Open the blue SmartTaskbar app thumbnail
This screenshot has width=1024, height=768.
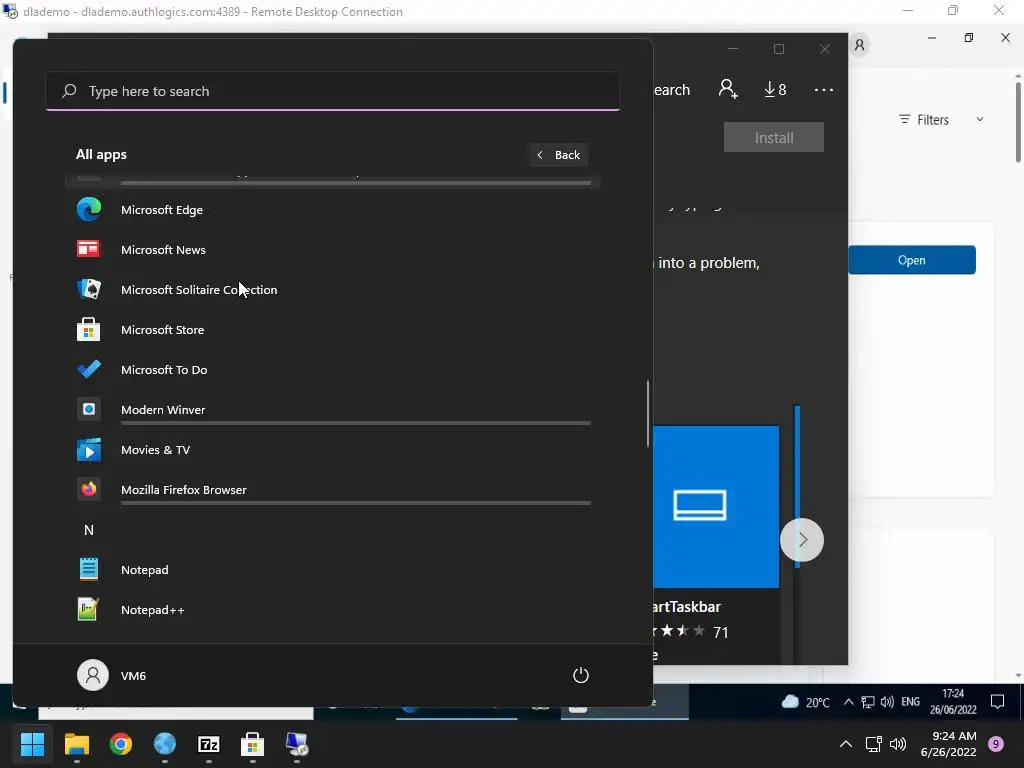point(716,506)
